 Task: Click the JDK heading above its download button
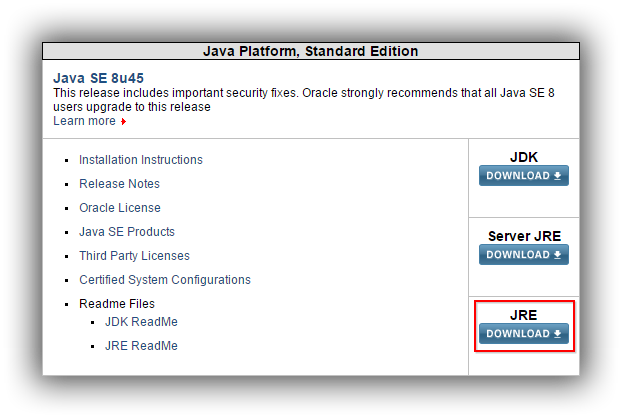tap(524, 157)
